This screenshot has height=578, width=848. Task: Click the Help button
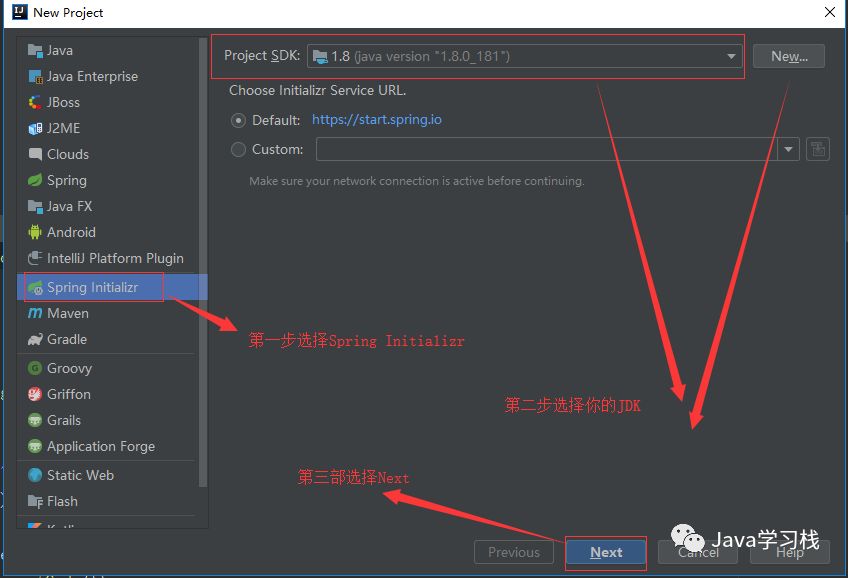(790, 552)
